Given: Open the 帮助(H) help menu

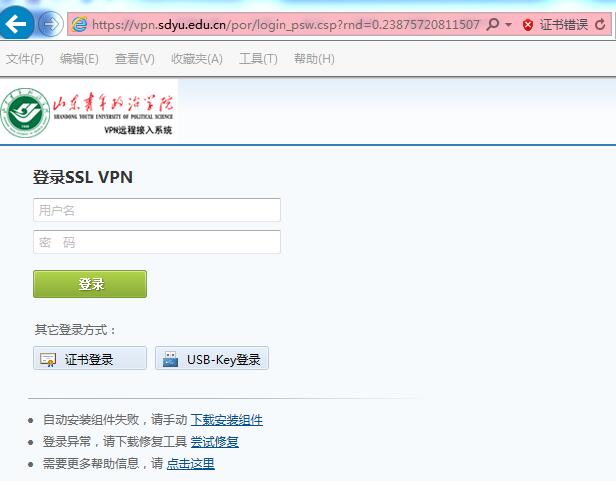Looking at the screenshot, I should 314,59.
